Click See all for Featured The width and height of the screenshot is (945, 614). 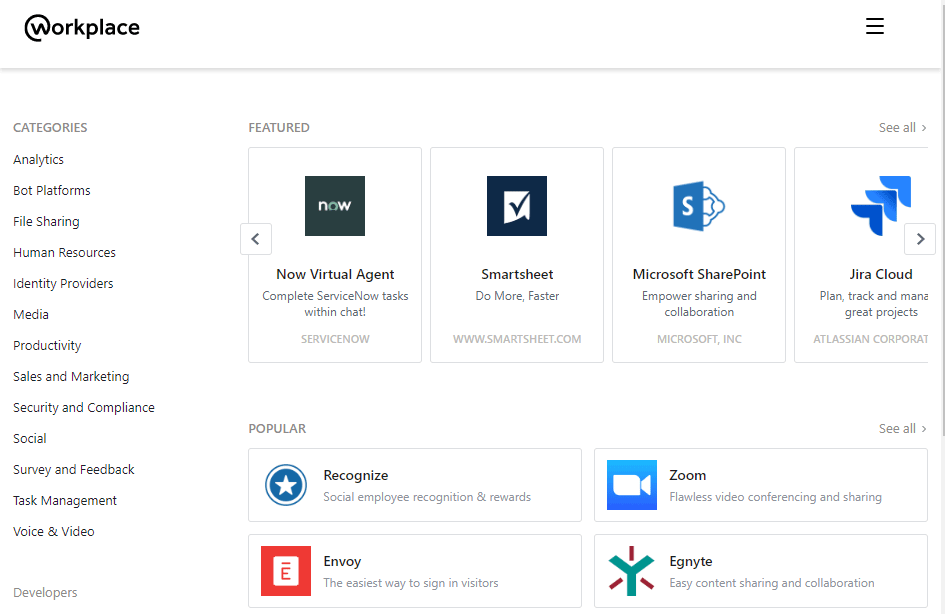coord(902,128)
